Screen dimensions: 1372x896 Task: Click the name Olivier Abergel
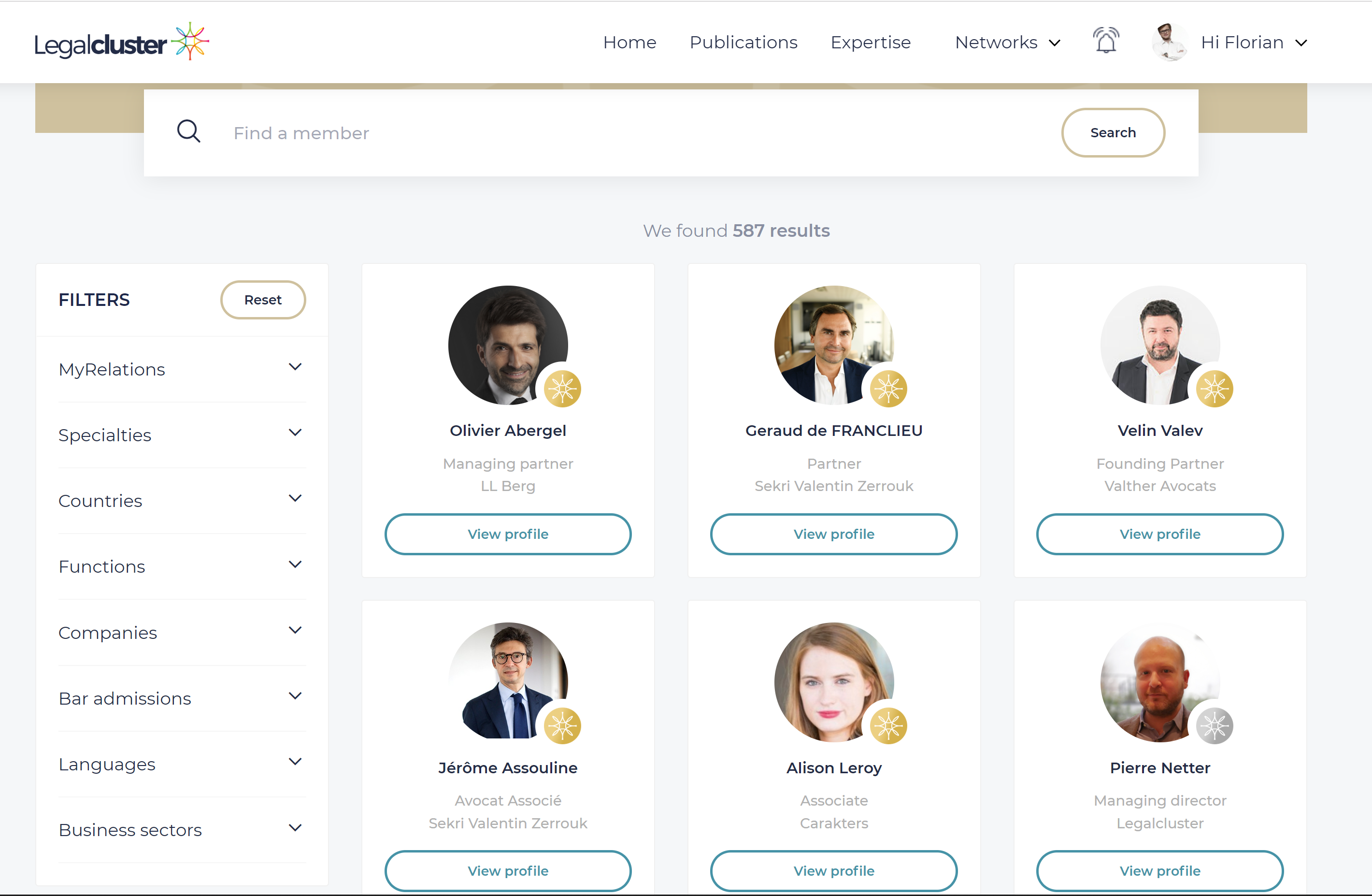point(508,430)
